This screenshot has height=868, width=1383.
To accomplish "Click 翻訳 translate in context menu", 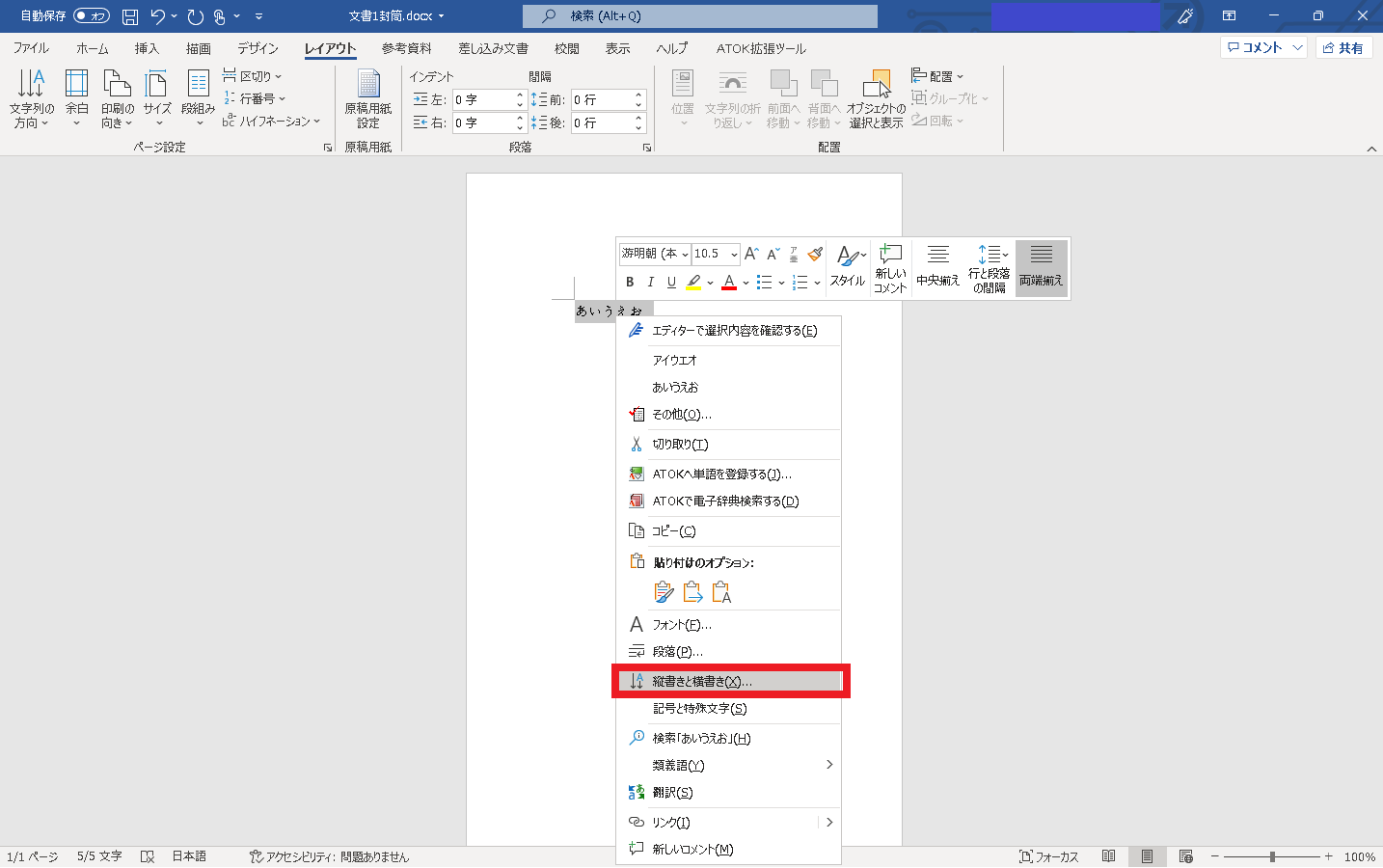I will (x=728, y=793).
